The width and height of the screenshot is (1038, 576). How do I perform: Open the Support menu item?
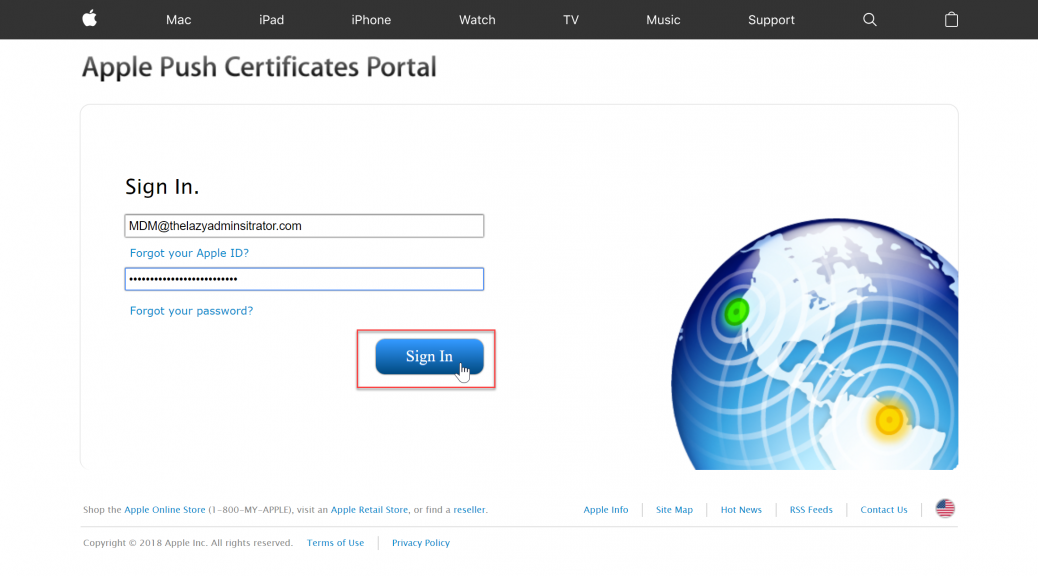[771, 20]
